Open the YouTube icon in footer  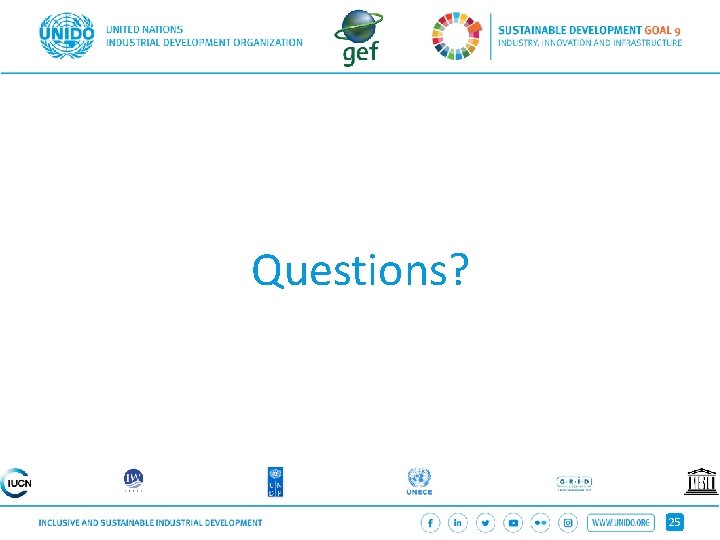[513, 523]
